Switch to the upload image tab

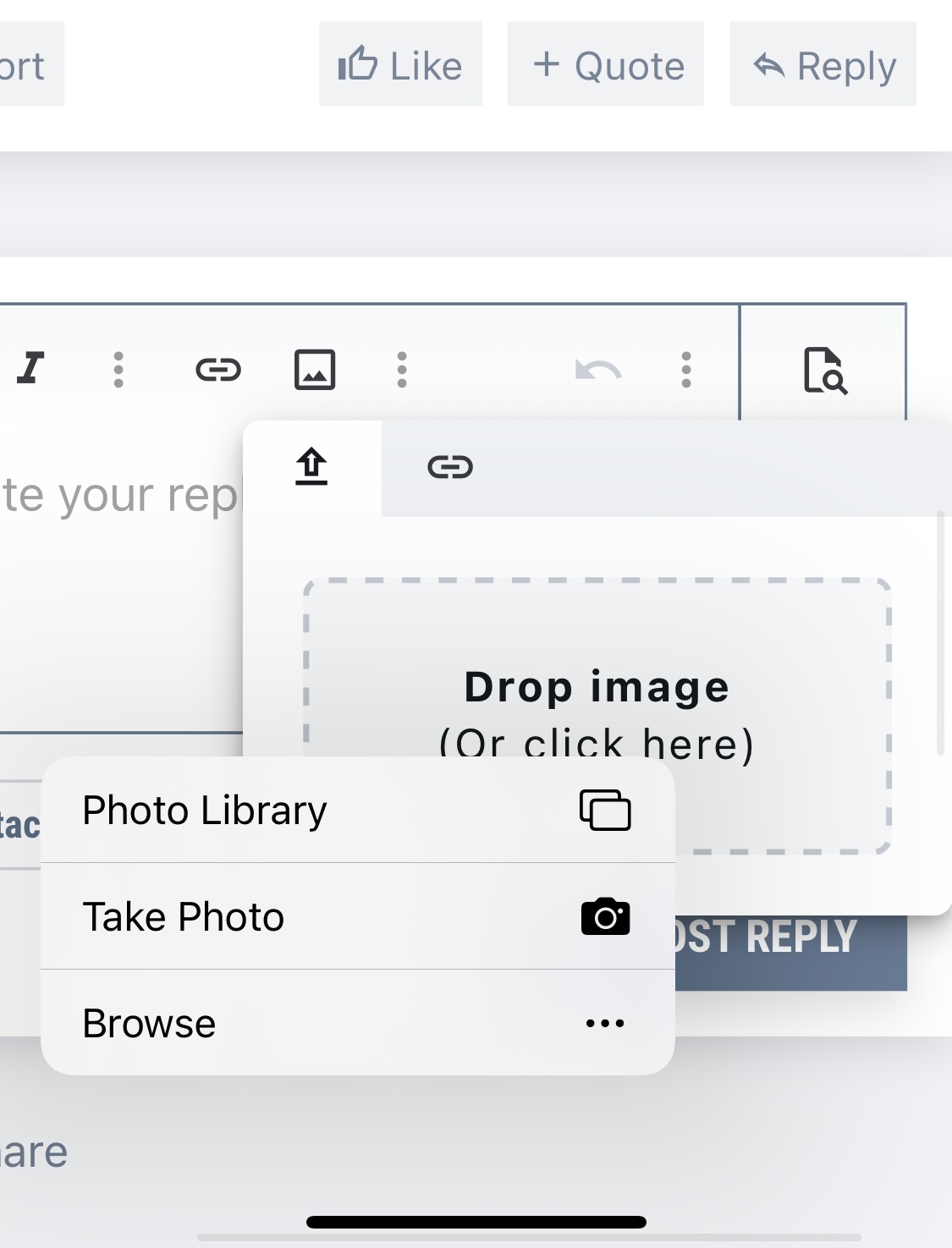(311, 467)
